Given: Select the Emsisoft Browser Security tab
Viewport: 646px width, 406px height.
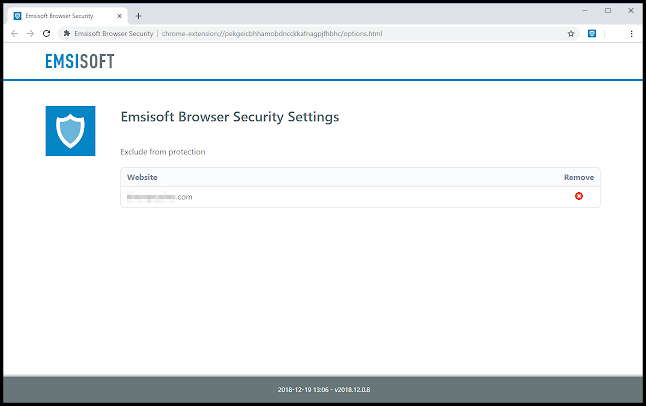Looking at the screenshot, I should (60, 16).
